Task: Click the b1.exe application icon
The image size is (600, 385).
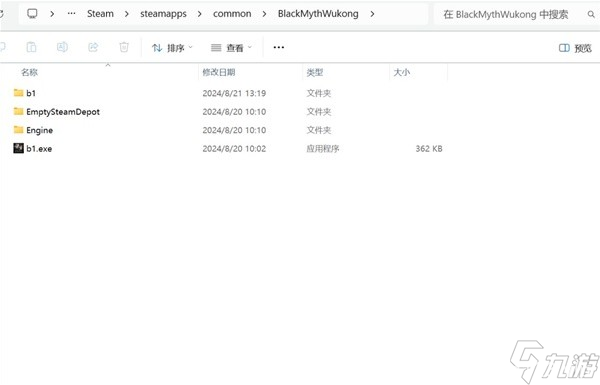Action: tap(18, 148)
